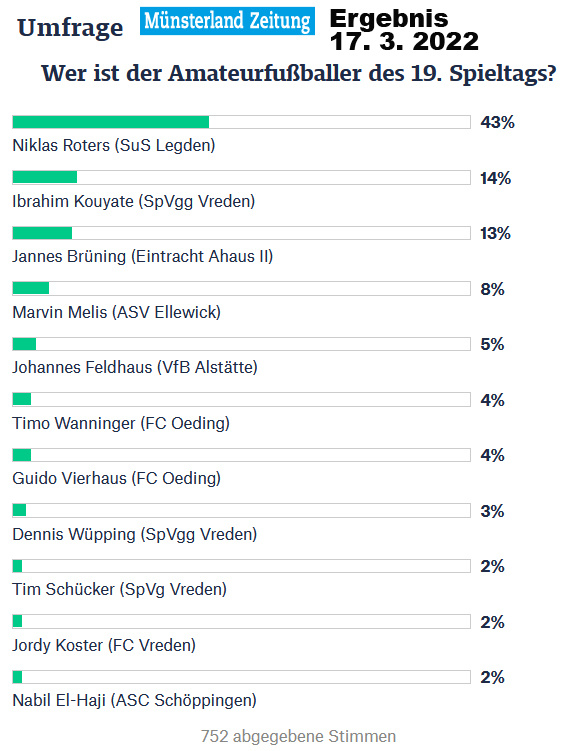Click the 14% result figure
The height and width of the screenshot is (751, 577).
point(496,178)
